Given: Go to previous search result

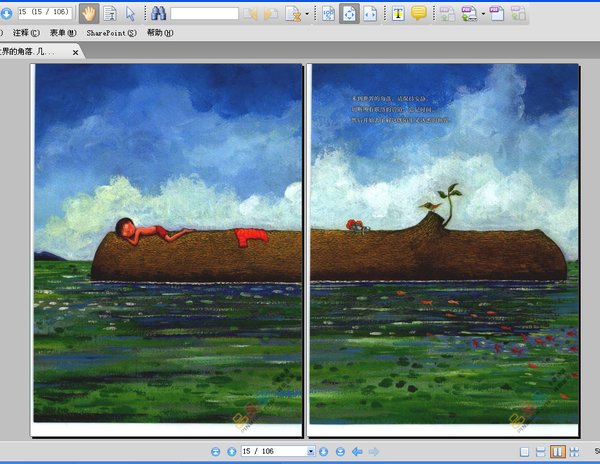Looking at the screenshot, I should pos(250,14).
